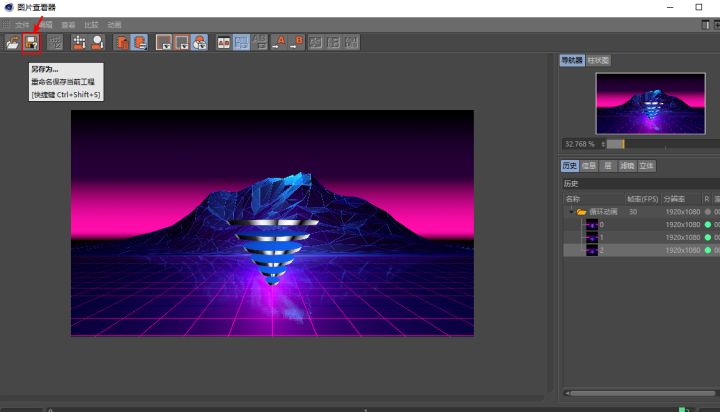This screenshot has width=720, height=412.
Task: Click the Save As floppy disk icon
Action: (x=31, y=42)
